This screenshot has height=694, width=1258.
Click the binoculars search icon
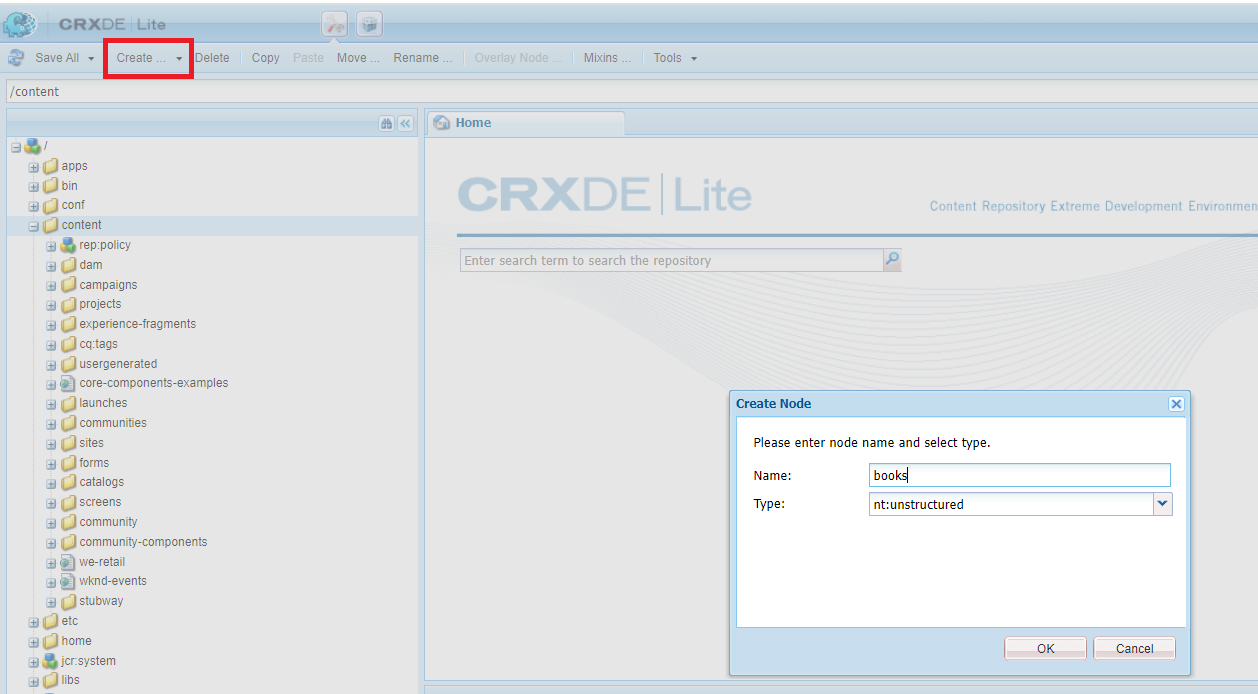(x=386, y=123)
